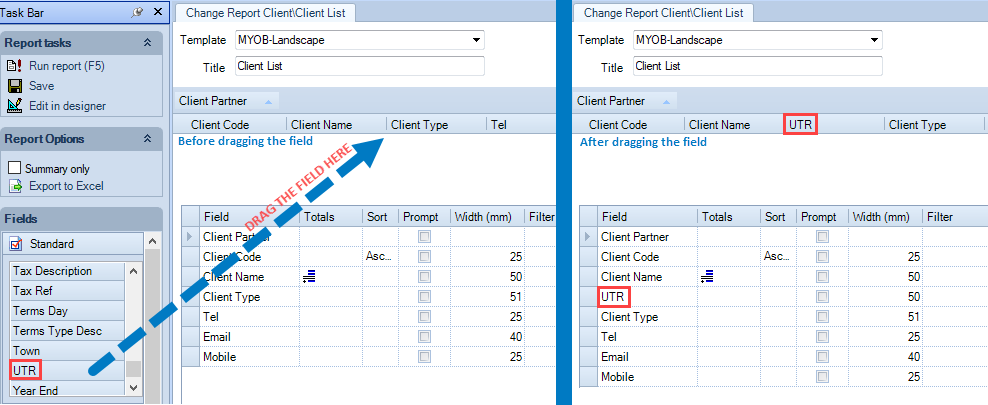Open the Template dropdown in the left report
The image size is (988, 405).
476,40
